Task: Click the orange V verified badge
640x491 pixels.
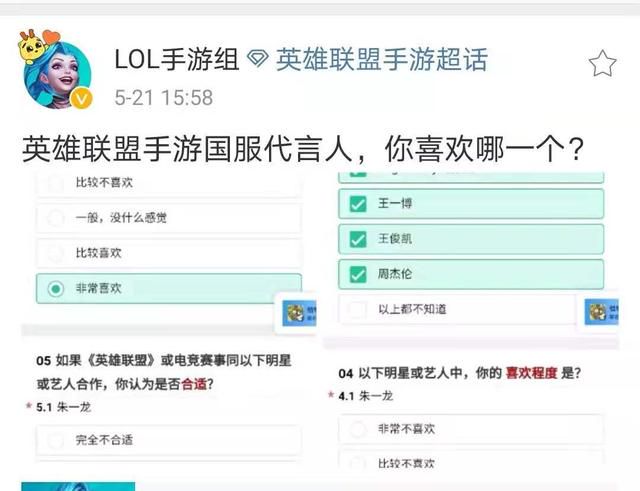Action: [x=82, y=99]
